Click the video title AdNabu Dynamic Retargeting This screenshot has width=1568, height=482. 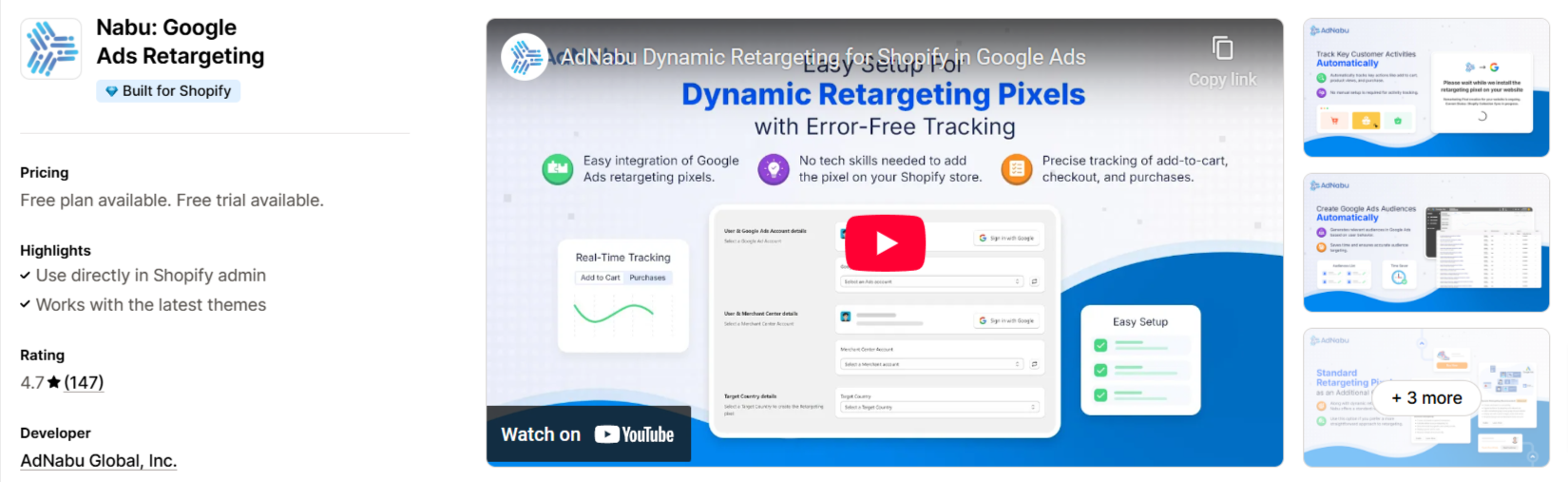[x=823, y=57]
